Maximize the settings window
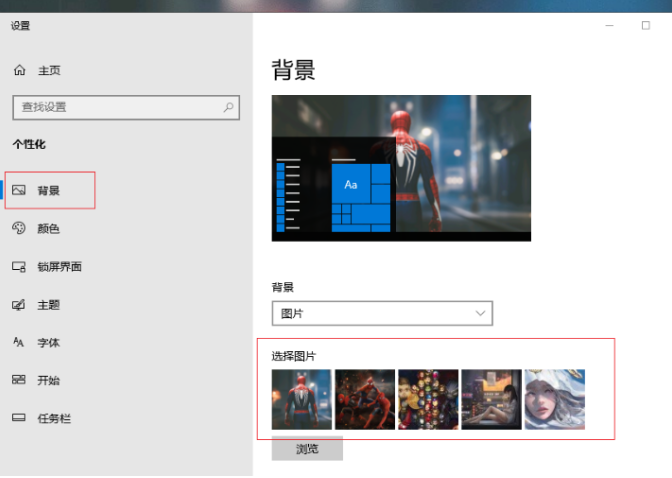The image size is (672, 478). tap(646, 26)
